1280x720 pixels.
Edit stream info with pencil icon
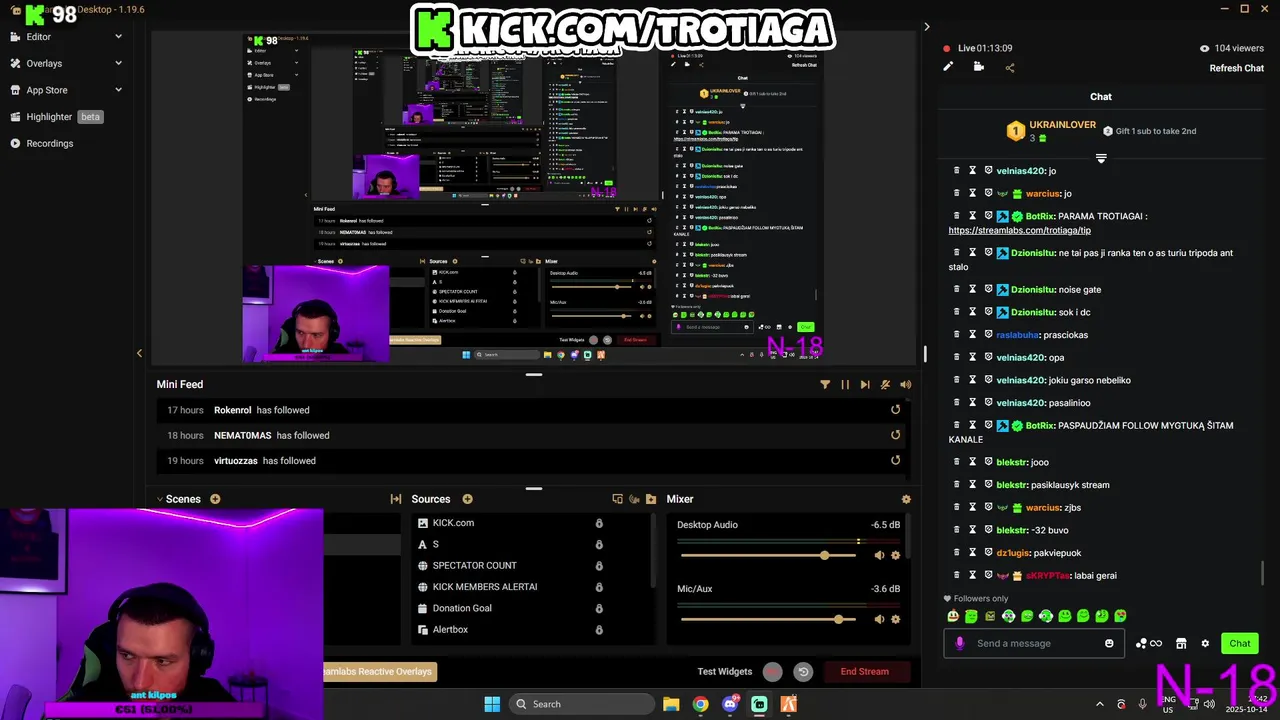[948, 67]
